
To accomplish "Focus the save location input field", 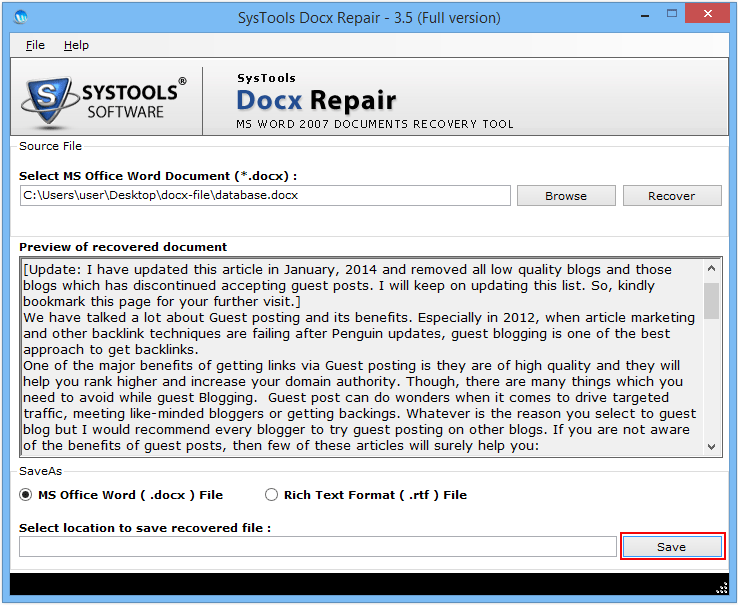I will click(x=318, y=547).
